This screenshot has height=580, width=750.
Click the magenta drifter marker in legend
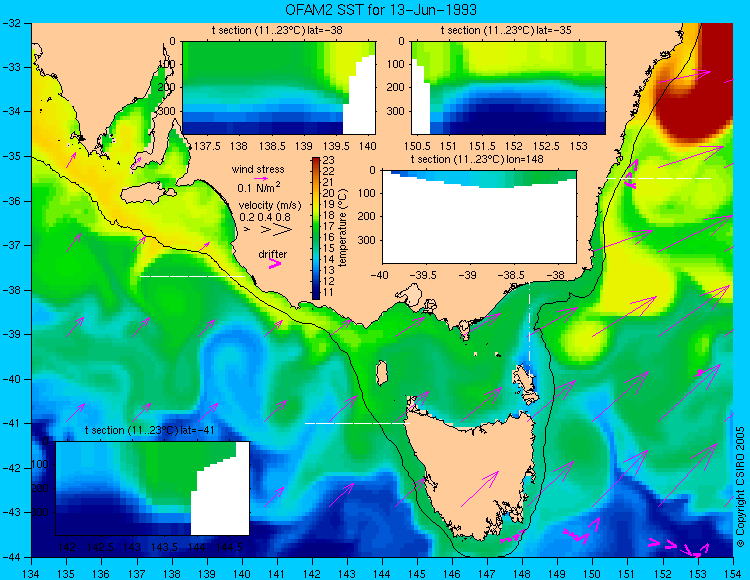tap(275, 263)
